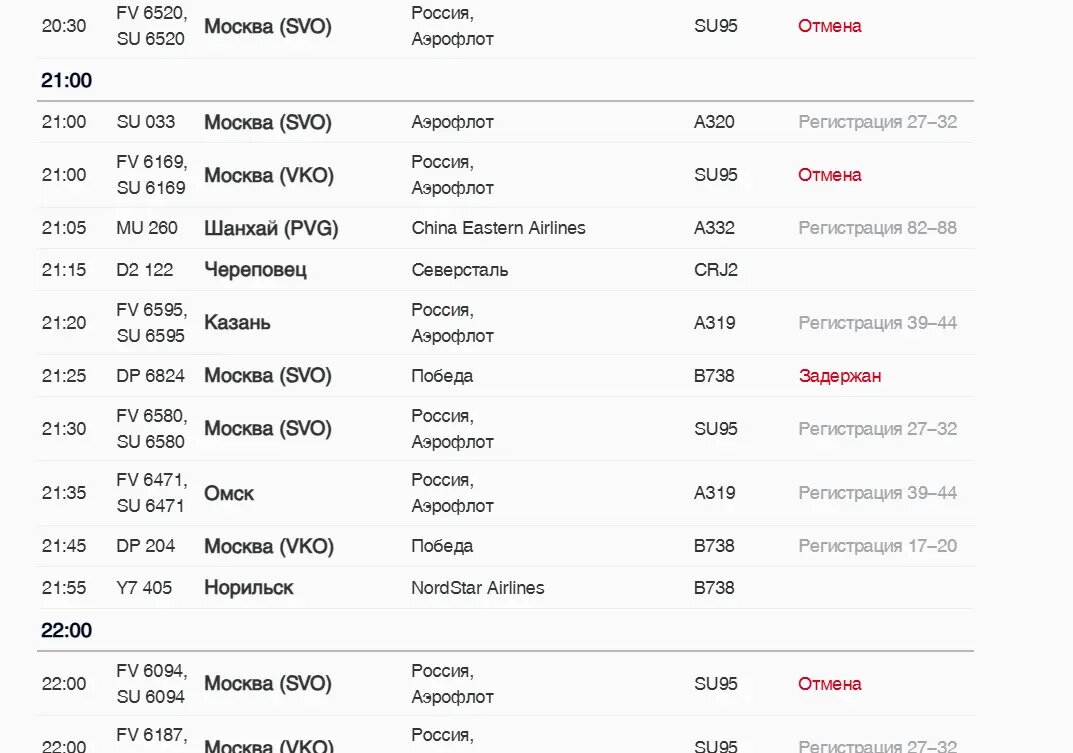Click the Отмена status of flight SU 6094

coord(829,684)
